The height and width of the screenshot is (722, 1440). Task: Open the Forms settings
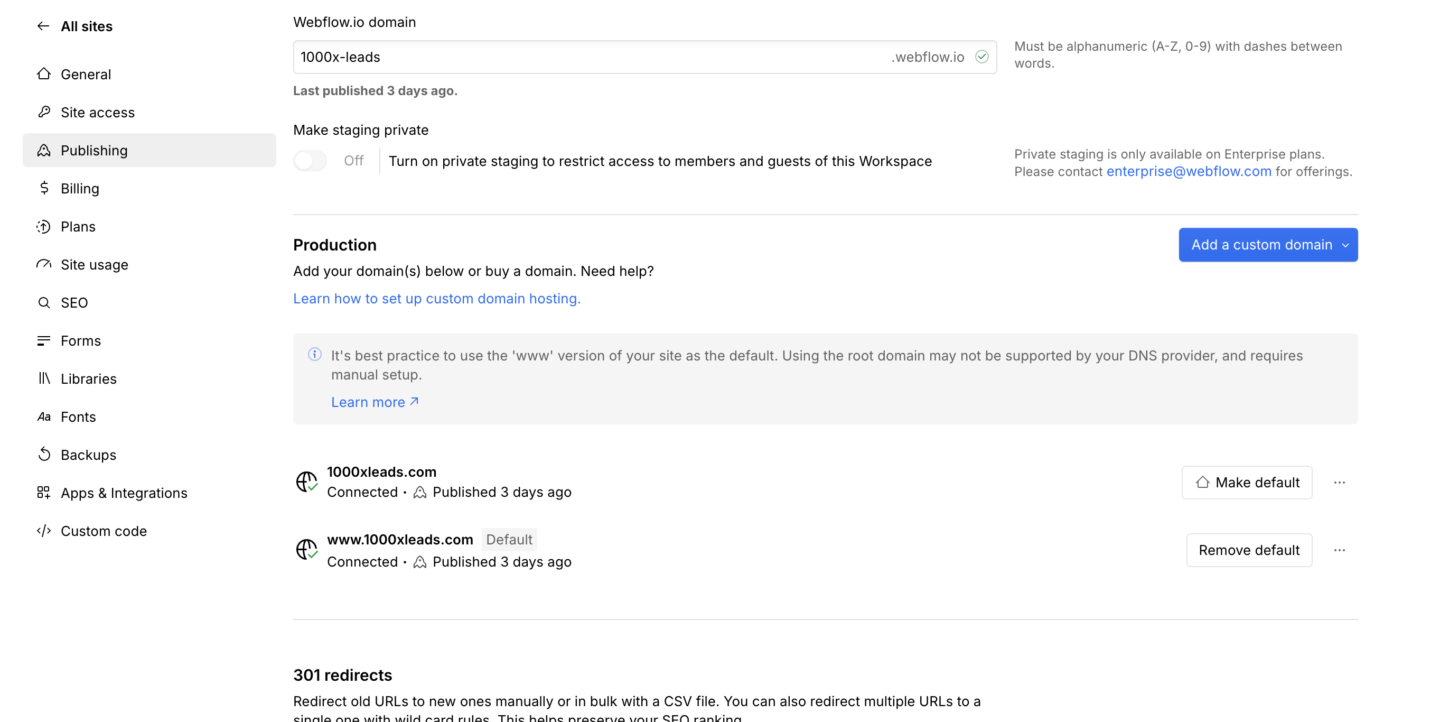149,340
